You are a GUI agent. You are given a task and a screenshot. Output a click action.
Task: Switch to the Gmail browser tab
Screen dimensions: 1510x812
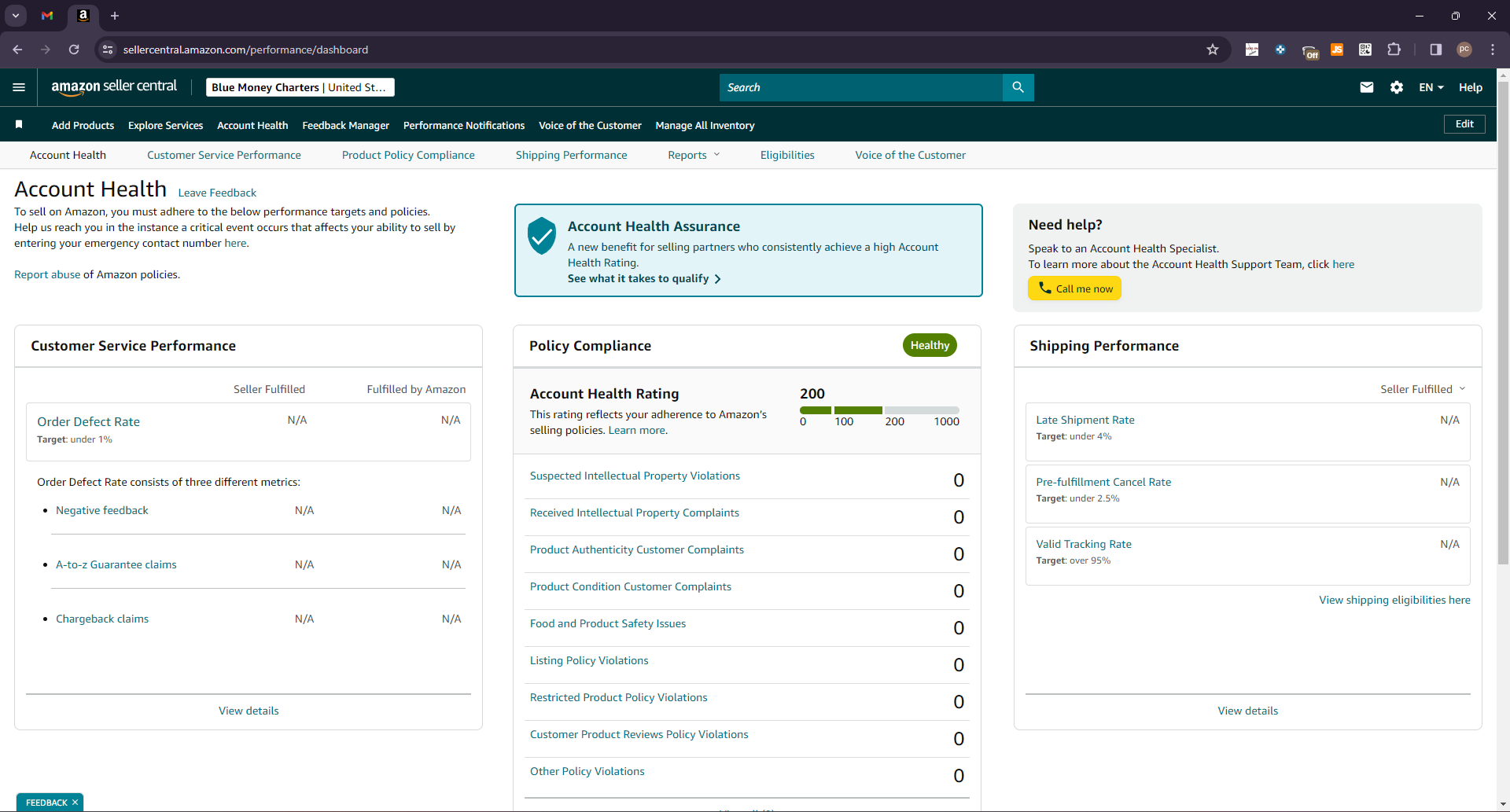[x=47, y=16]
